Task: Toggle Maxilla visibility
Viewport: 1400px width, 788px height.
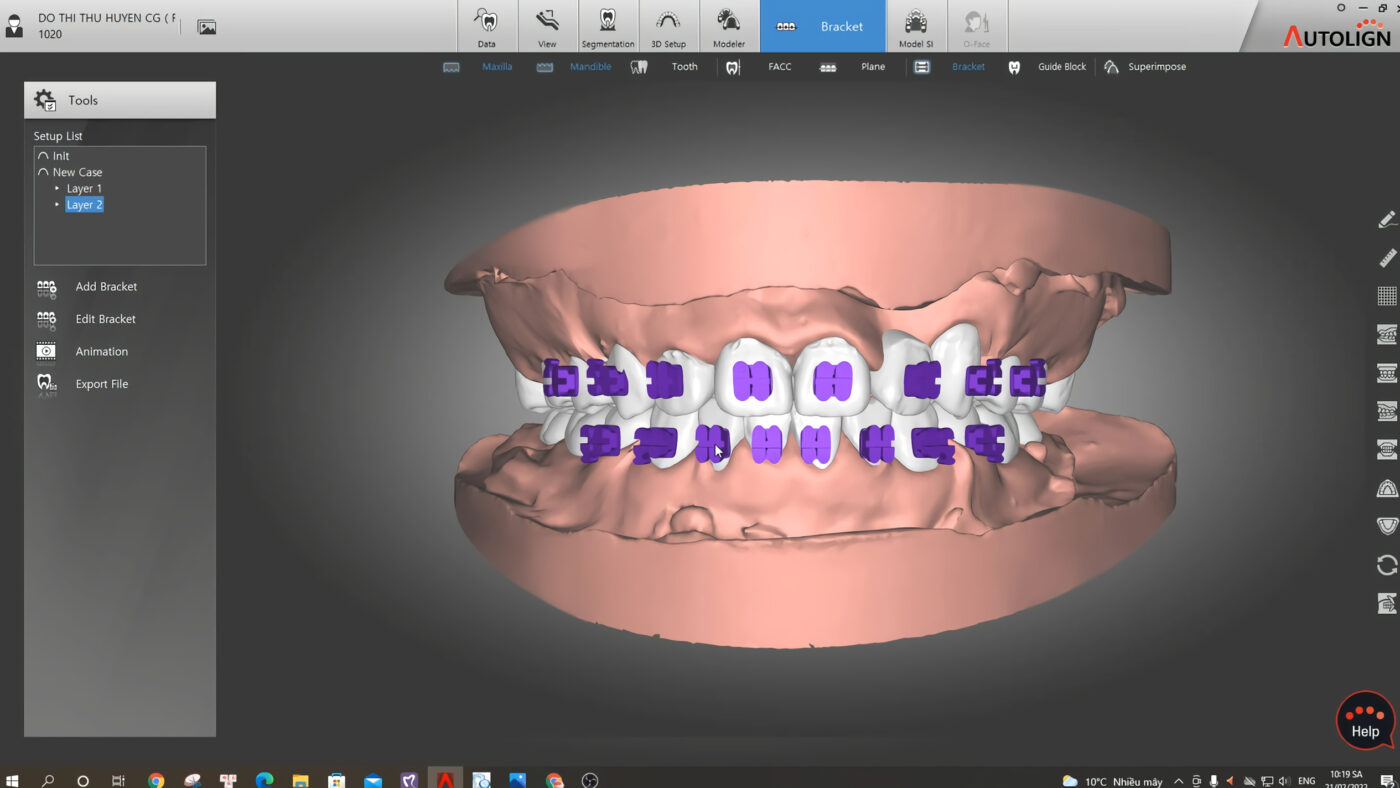Action: pyautogui.click(x=496, y=67)
